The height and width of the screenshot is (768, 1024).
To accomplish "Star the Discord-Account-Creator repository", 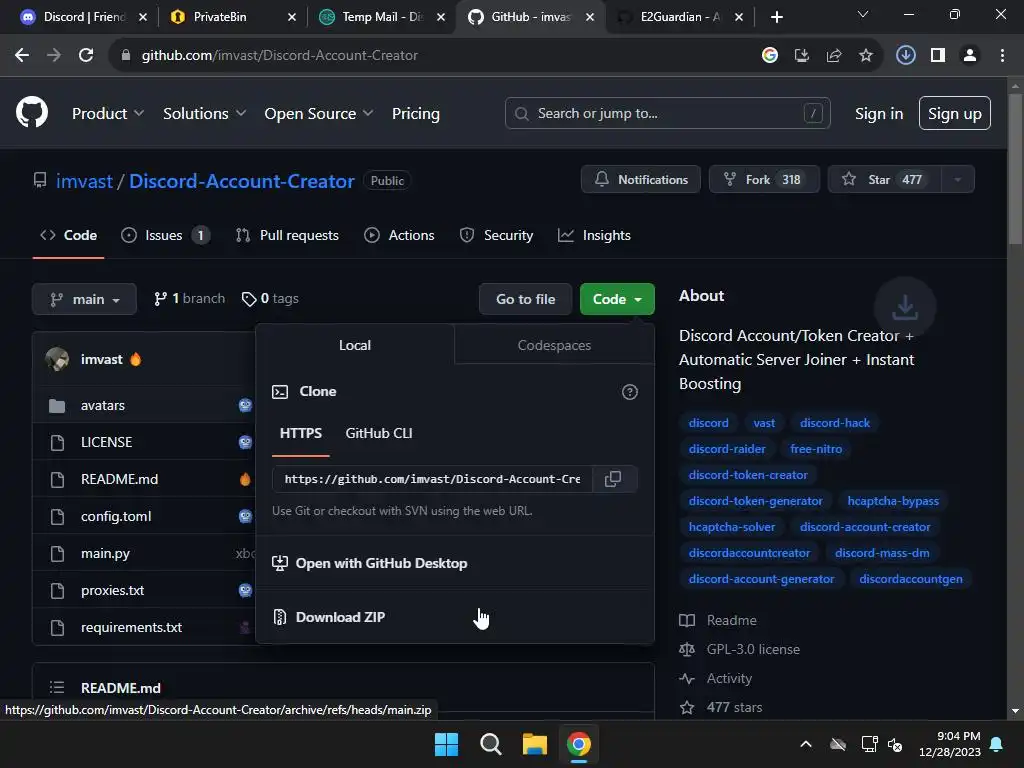I will 885,180.
